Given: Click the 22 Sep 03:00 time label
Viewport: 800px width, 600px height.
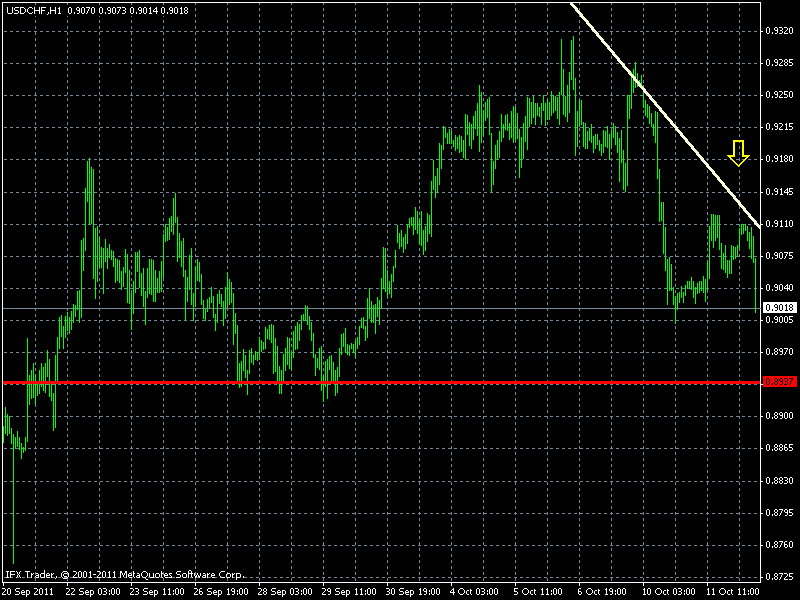Looking at the screenshot, I should tap(93, 592).
